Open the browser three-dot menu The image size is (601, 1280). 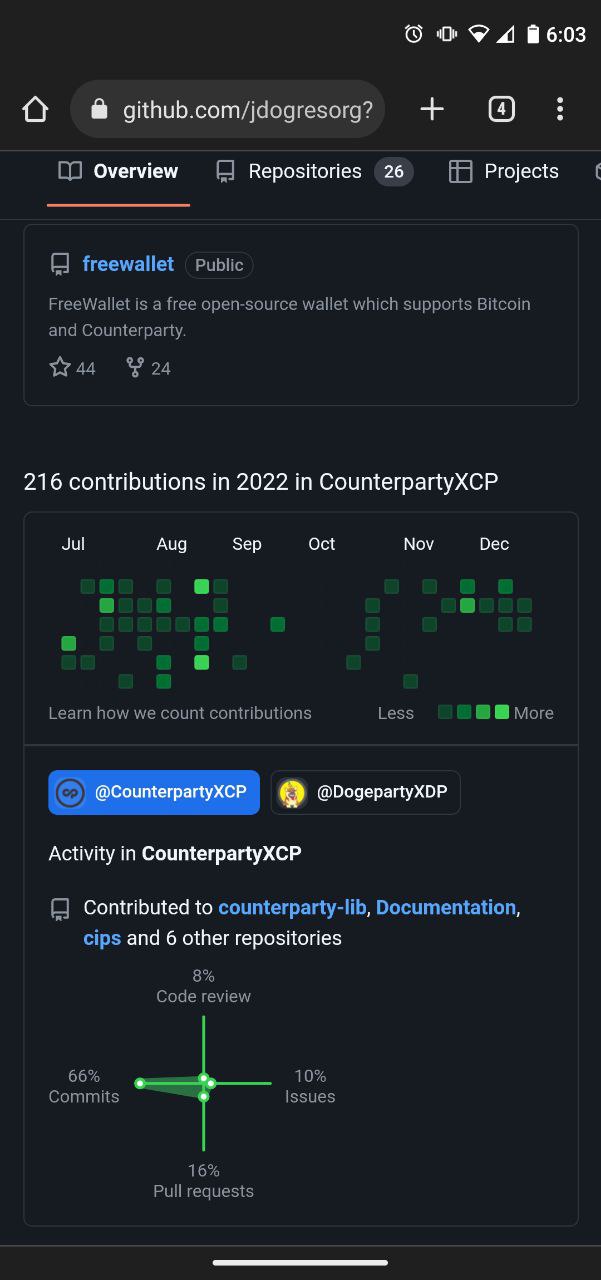[x=560, y=109]
